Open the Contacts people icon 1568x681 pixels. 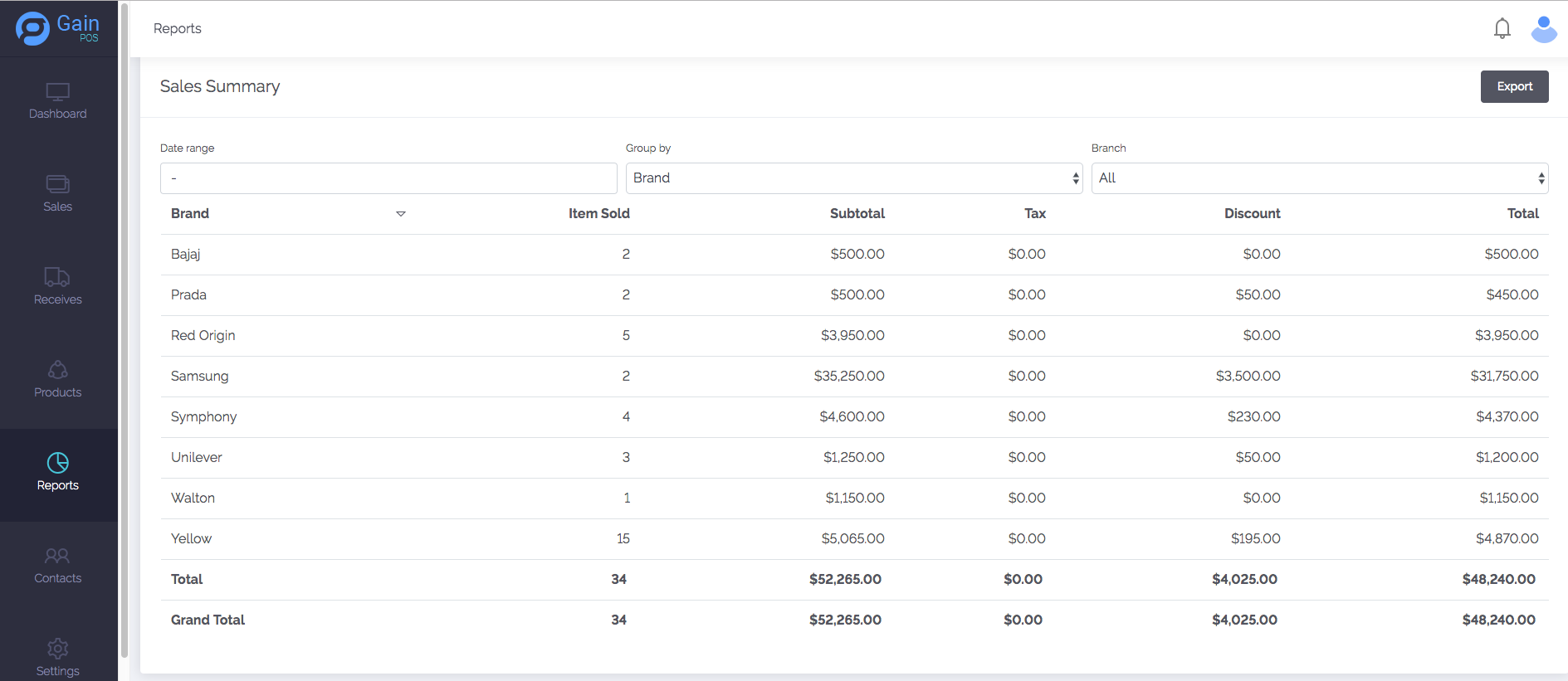point(57,556)
